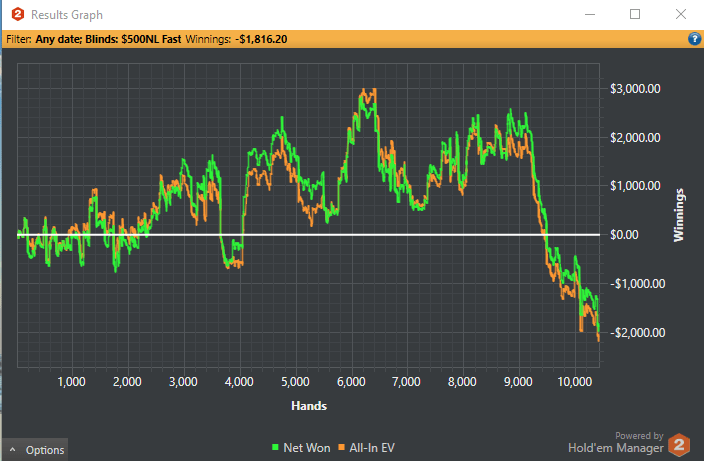
Task: Click the Winnings vertical axis title
Action: coord(678,215)
